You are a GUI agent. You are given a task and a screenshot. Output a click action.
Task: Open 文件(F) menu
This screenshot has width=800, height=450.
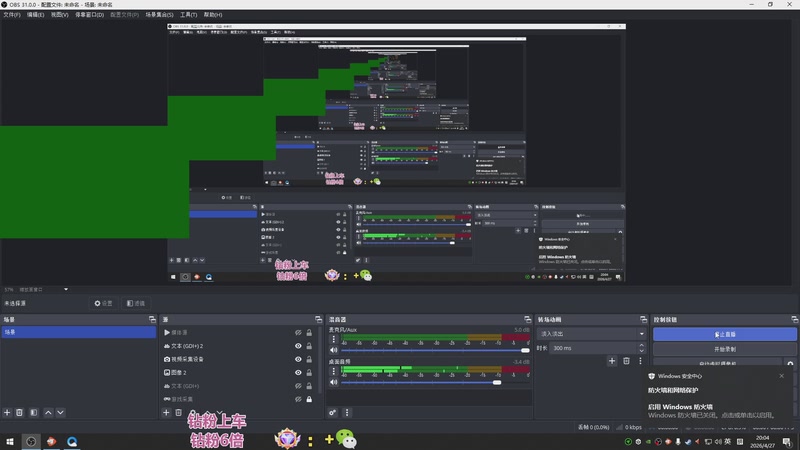point(12,15)
